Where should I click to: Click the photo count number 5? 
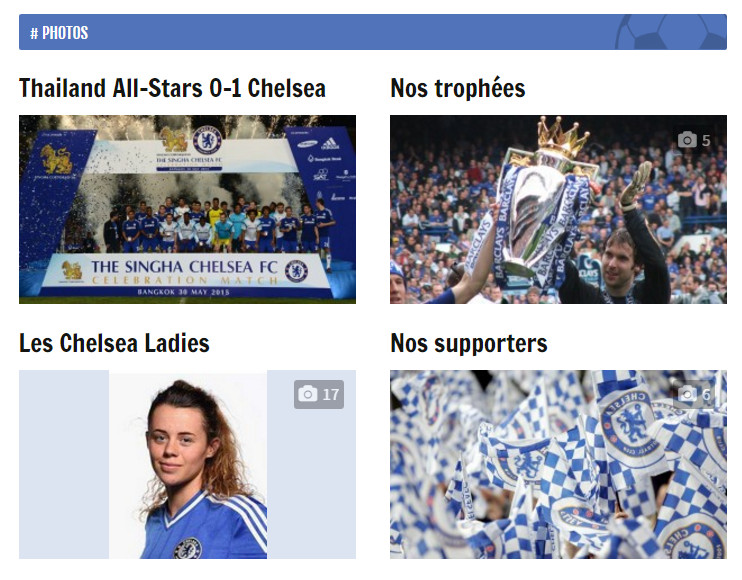point(706,140)
